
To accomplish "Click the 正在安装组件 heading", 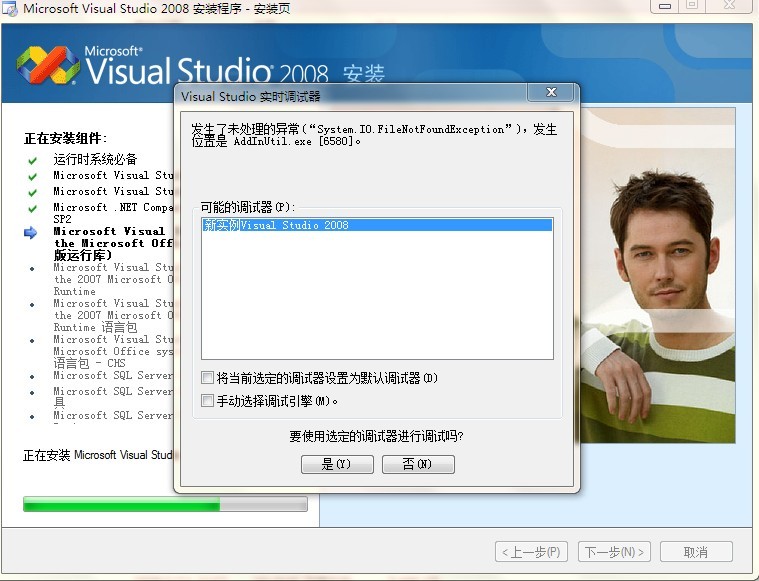I will (66, 138).
